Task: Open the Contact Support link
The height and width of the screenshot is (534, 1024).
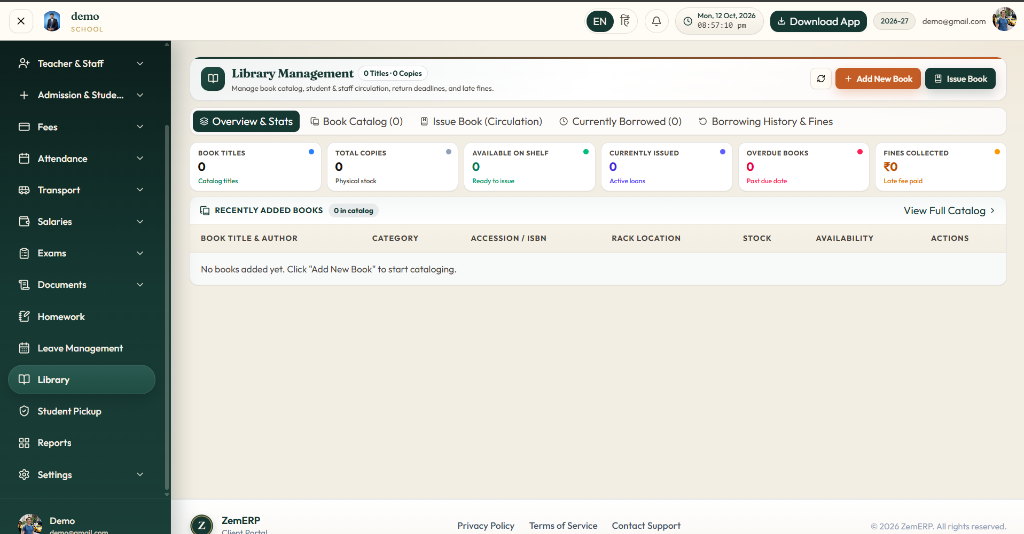Action: pos(646,526)
